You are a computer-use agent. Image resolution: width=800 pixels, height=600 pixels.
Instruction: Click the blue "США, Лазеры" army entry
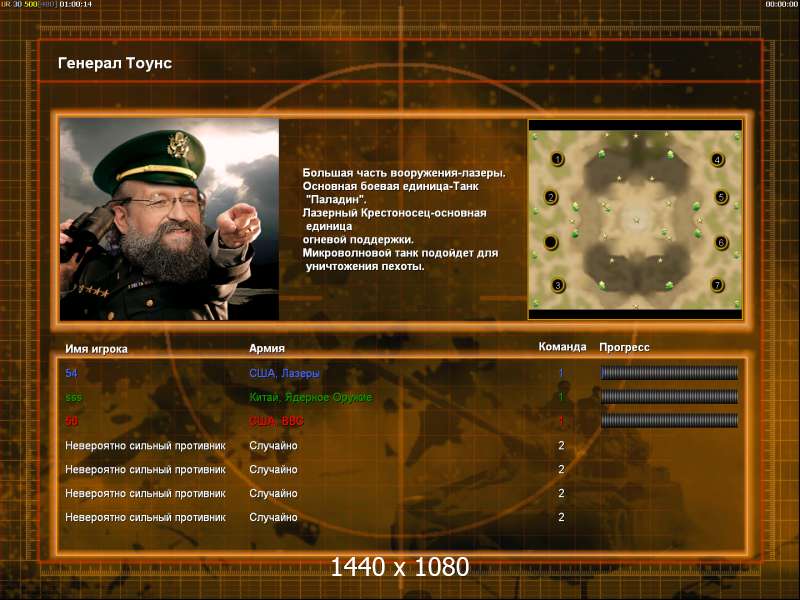(x=284, y=373)
